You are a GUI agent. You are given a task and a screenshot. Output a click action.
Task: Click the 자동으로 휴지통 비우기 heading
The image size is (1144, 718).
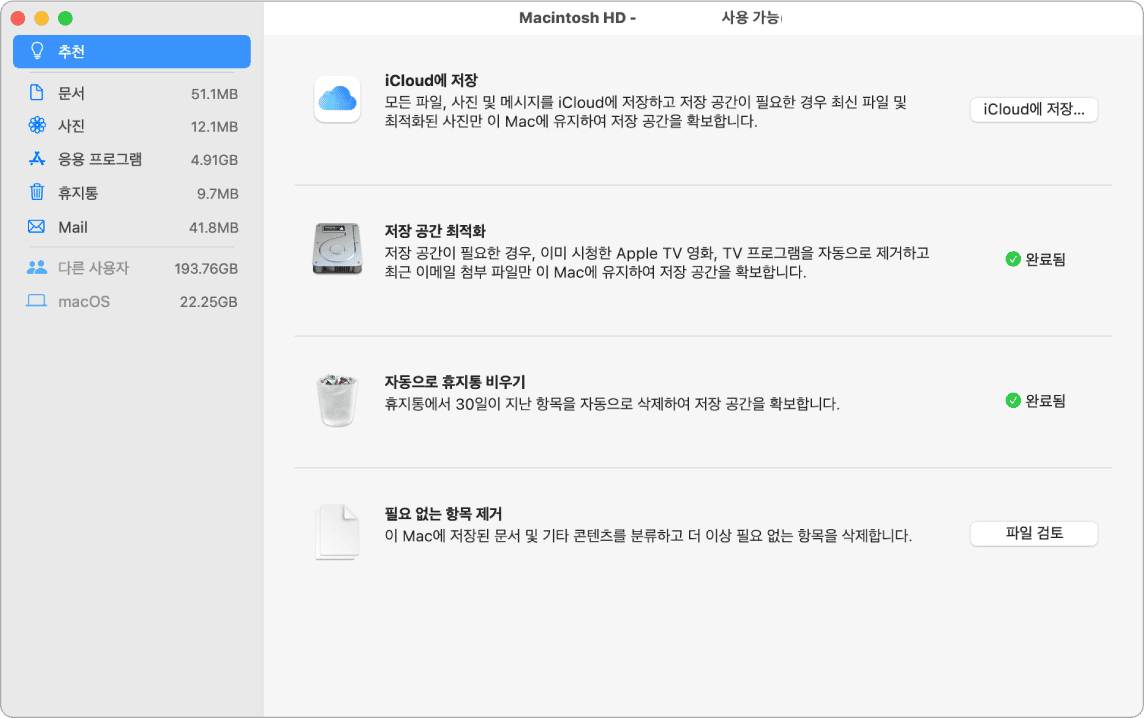[455, 382]
